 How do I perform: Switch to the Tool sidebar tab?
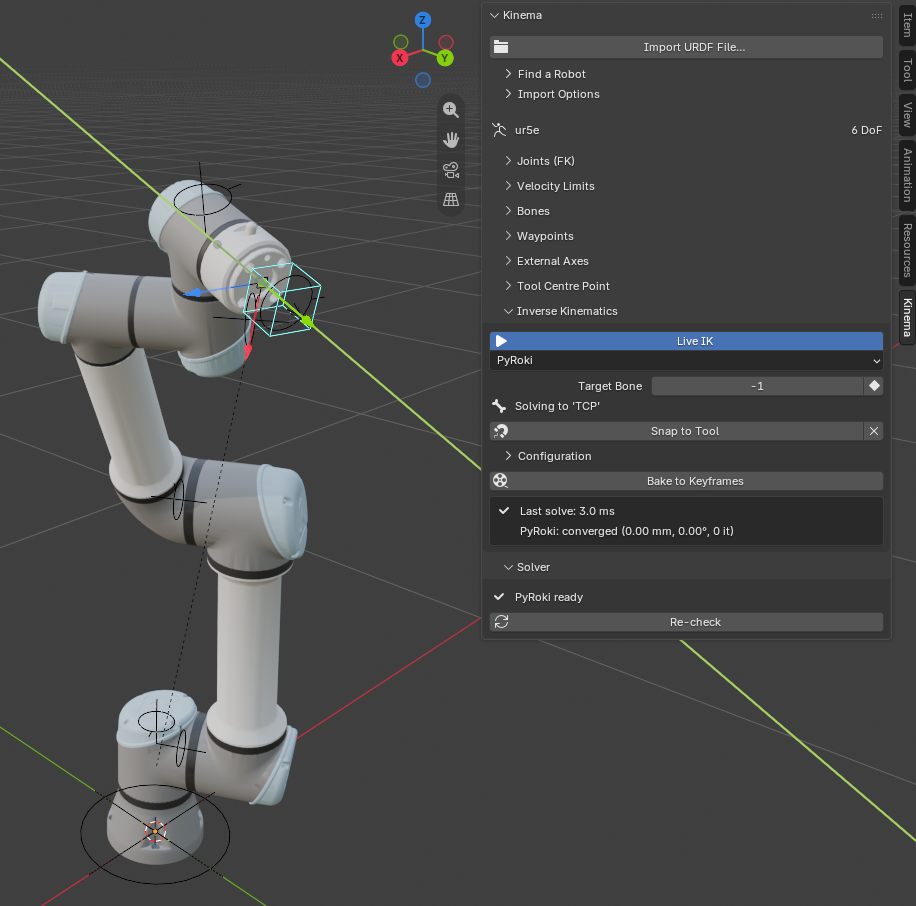(907, 70)
